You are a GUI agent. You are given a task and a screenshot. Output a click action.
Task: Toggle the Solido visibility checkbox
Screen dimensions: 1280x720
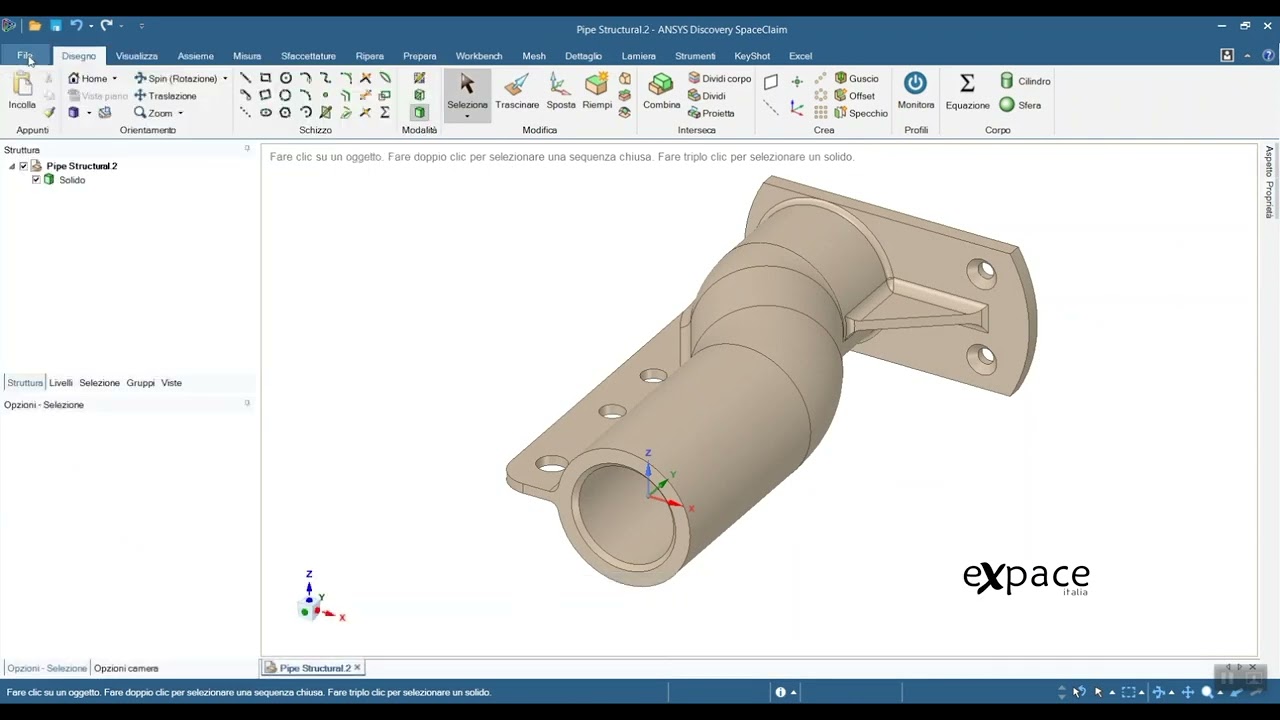point(36,180)
